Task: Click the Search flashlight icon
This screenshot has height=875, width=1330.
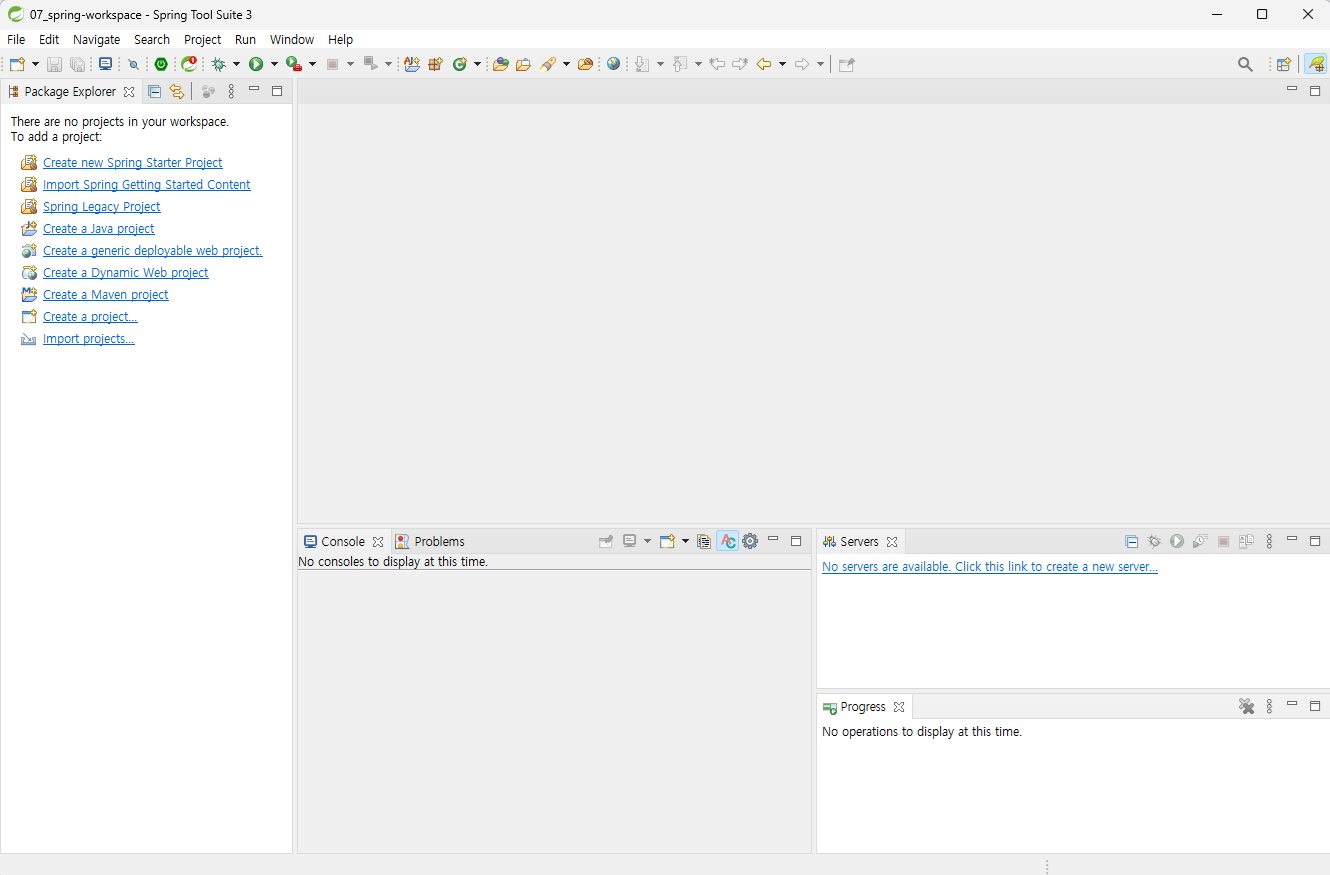Action: [548, 64]
